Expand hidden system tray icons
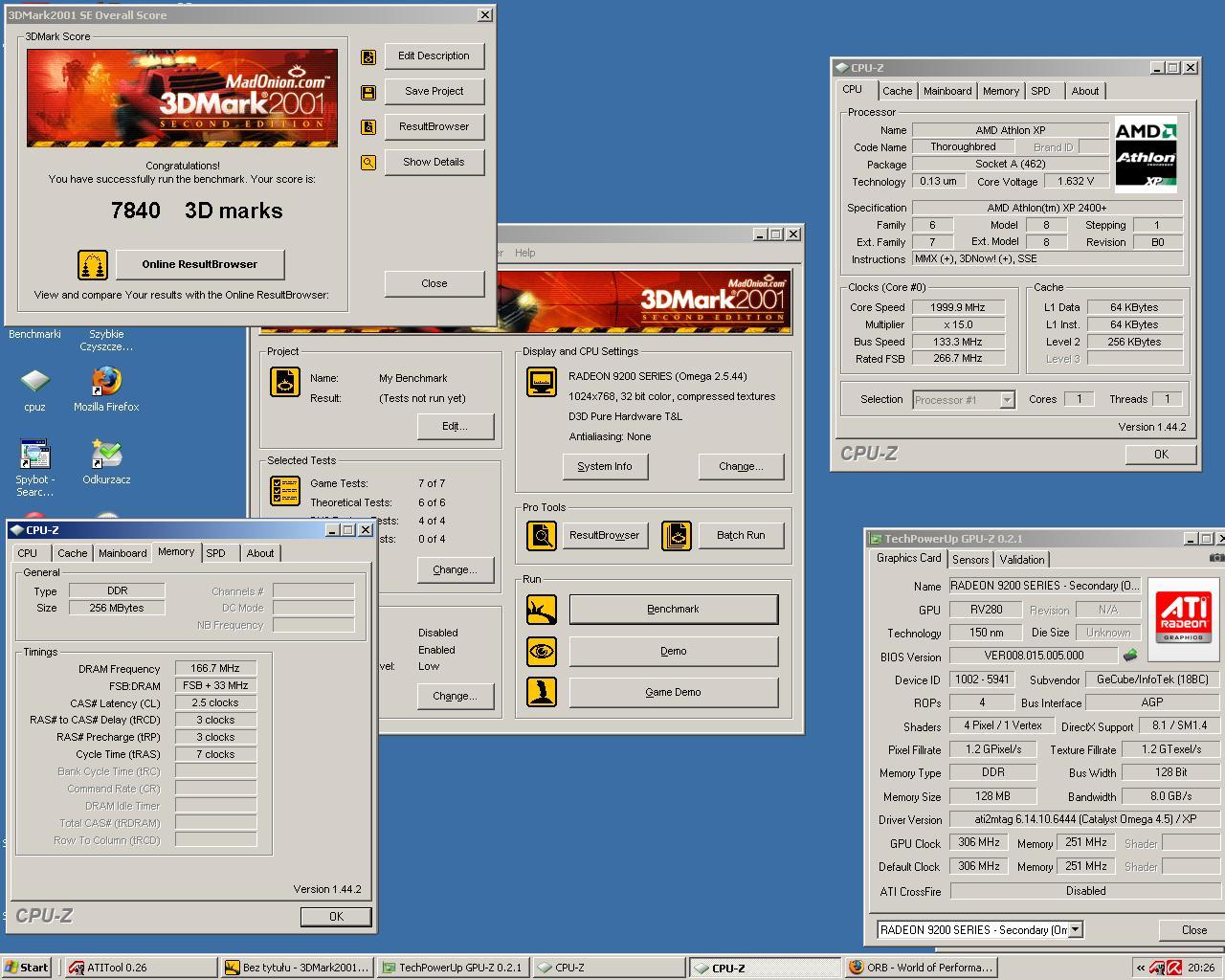Screen dimensions: 1225x980 tap(1140, 968)
